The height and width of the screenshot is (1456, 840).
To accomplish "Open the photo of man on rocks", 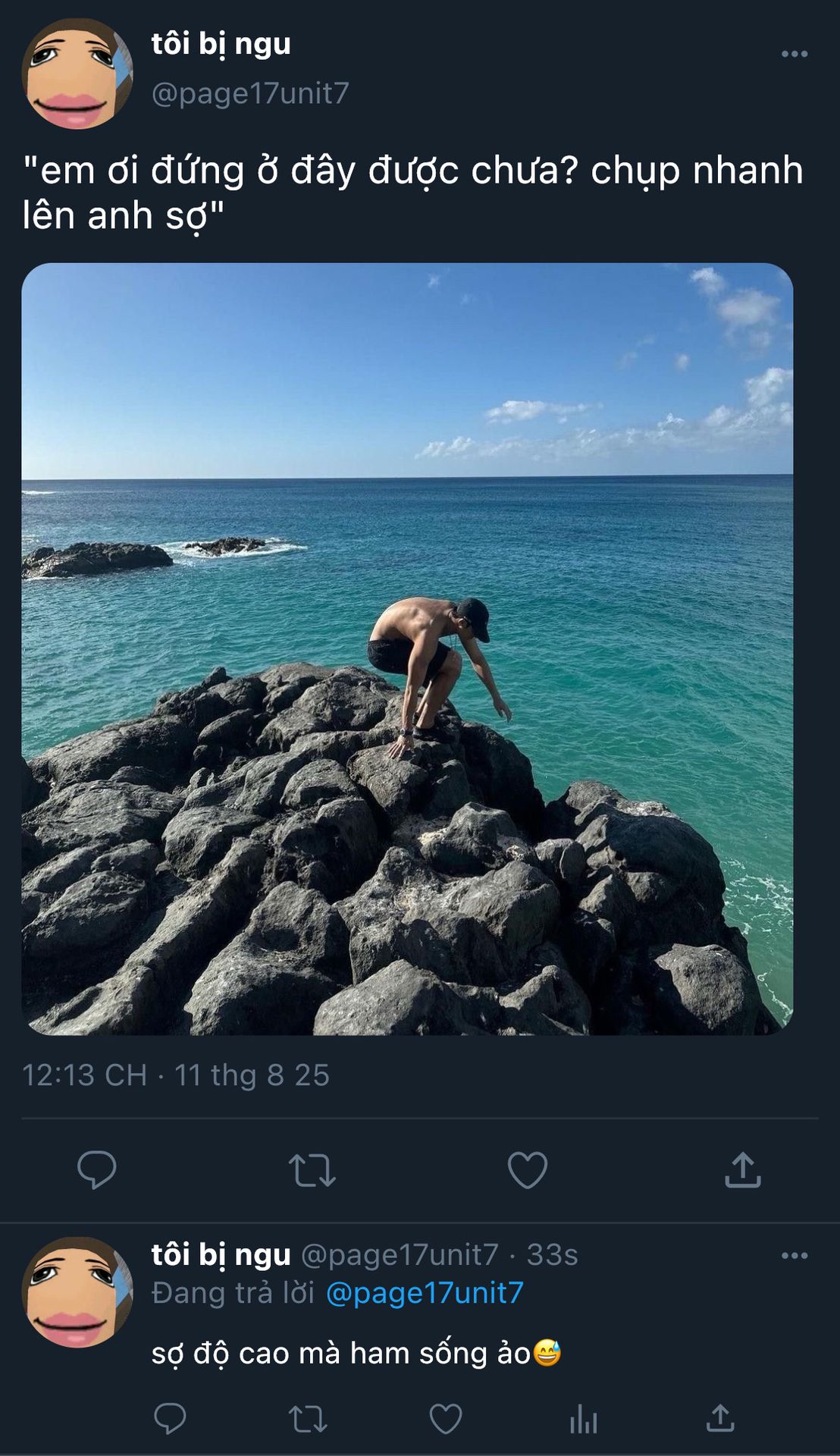I will [x=407, y=649].
